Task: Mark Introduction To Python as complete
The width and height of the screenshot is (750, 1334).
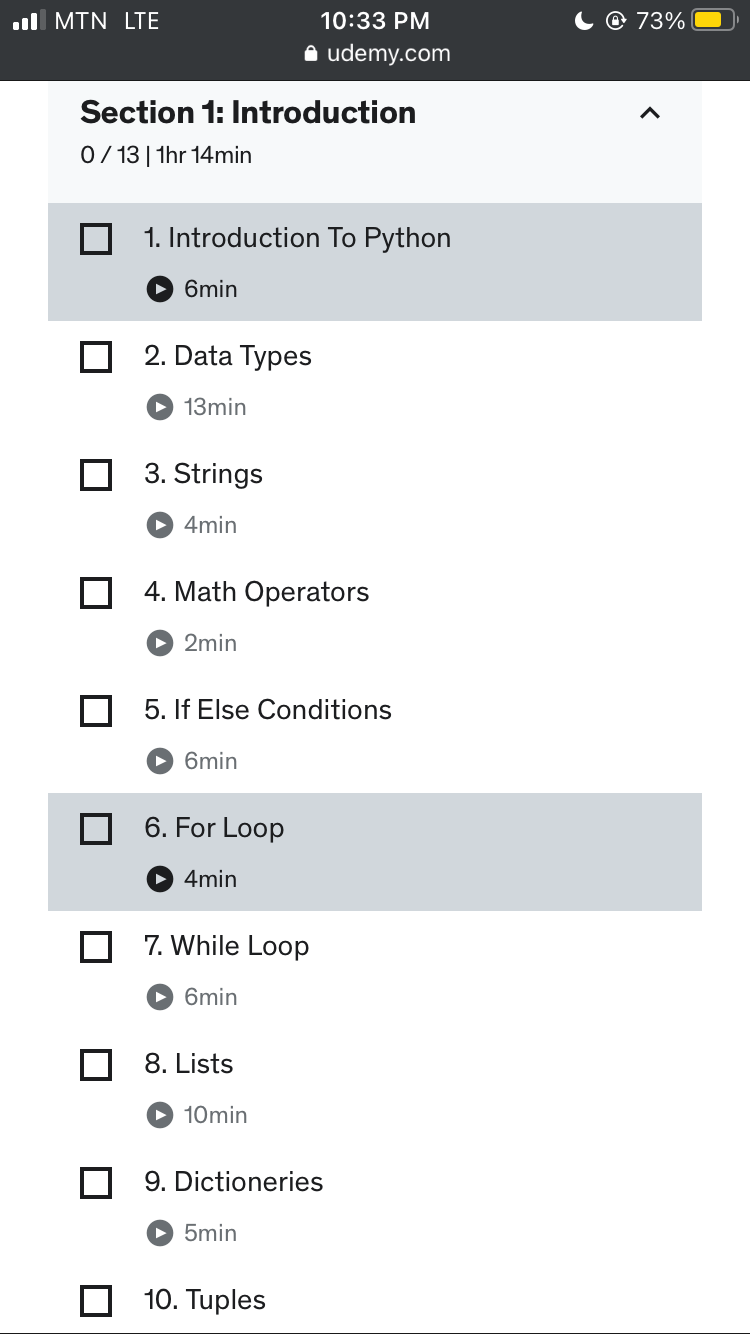Action: click(96, 239)
